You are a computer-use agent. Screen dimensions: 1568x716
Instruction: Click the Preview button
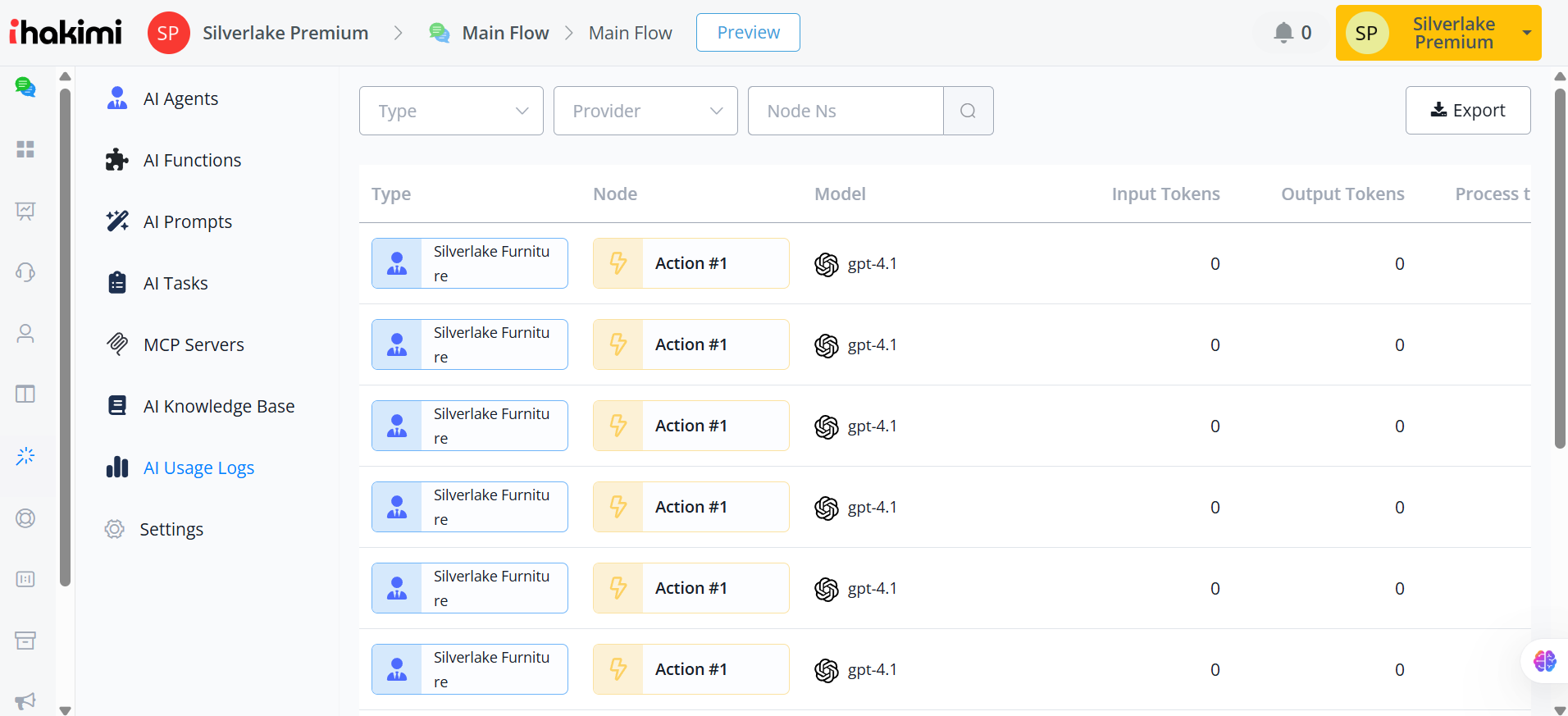pyautogui.click(x=748, y=33)
